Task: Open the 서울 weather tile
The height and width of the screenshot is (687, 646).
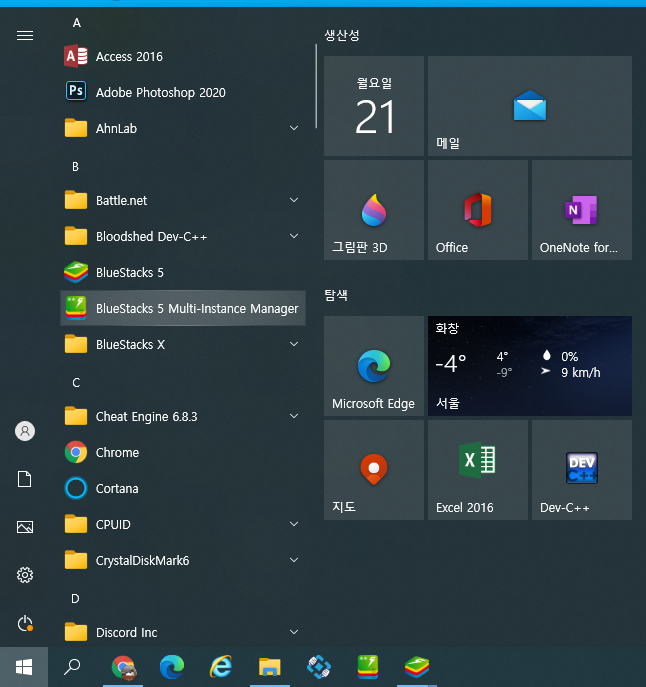Action: (x=530, y=366)
